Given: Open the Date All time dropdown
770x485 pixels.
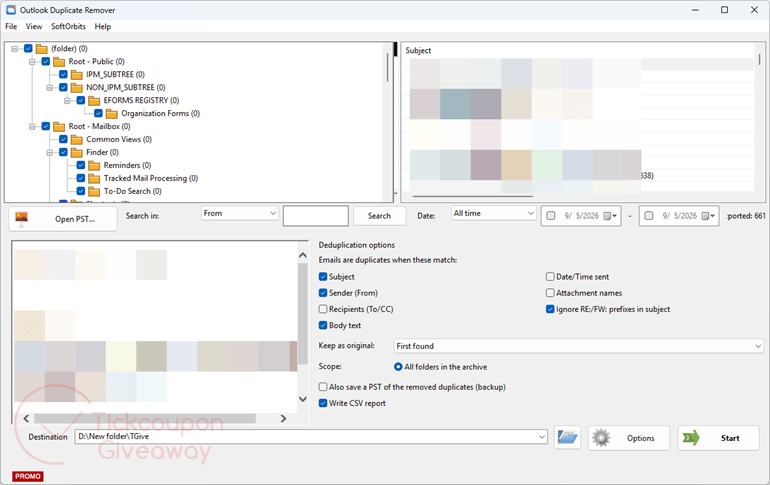Looking at the screenshot, I should [x=493, y=214].
